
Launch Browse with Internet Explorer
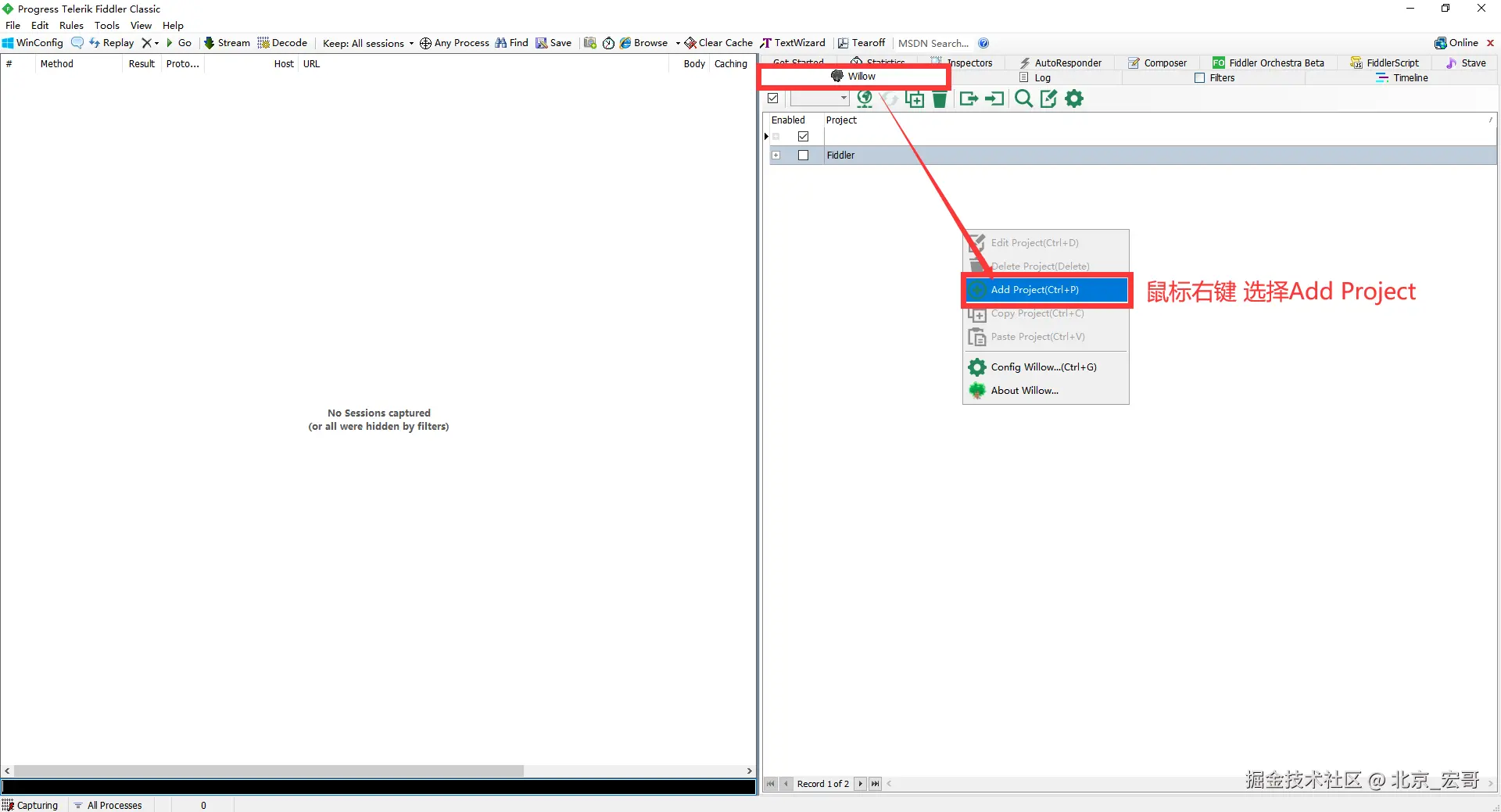(643, 43)
